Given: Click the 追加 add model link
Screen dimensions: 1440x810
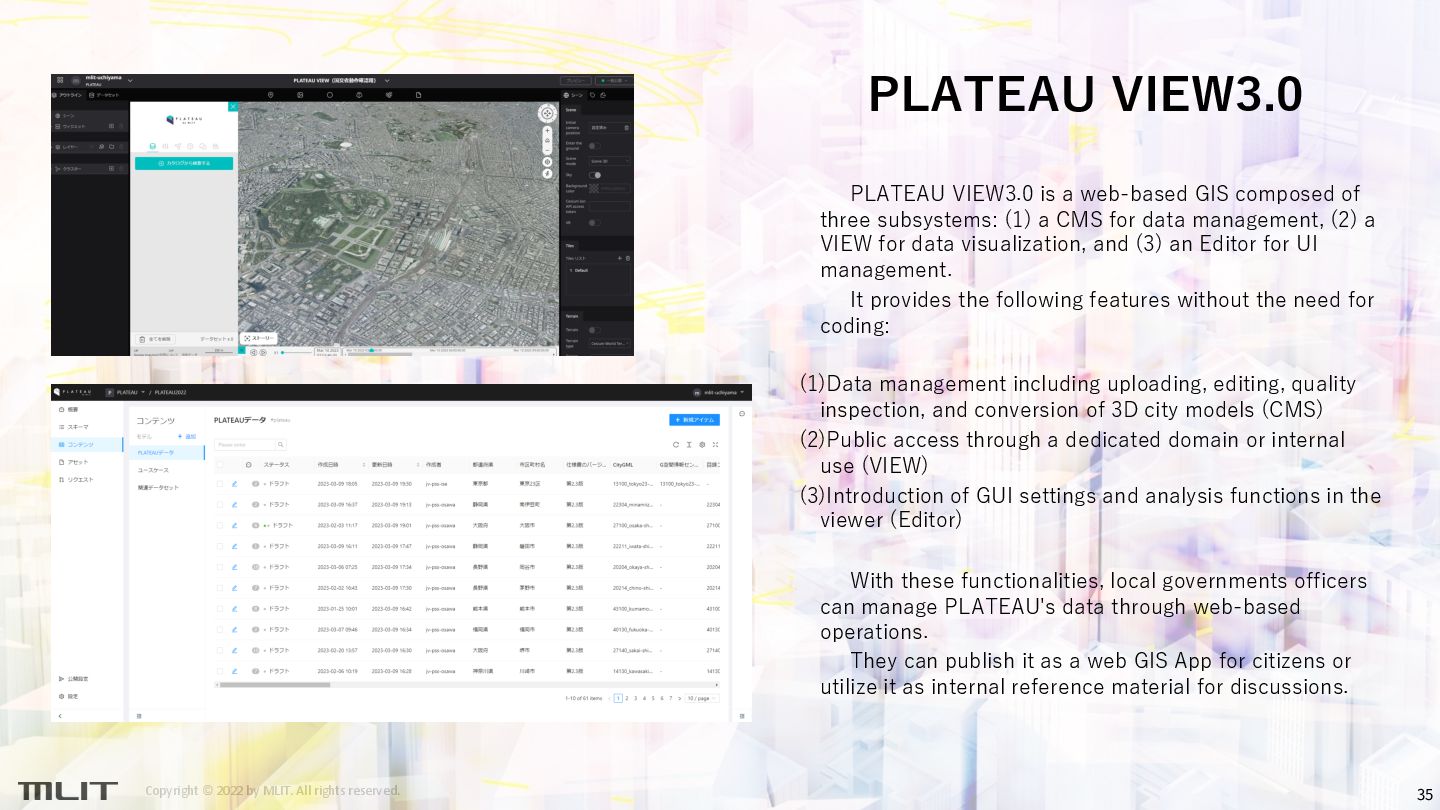Looking at the screenshot, I should click(187, 436).
